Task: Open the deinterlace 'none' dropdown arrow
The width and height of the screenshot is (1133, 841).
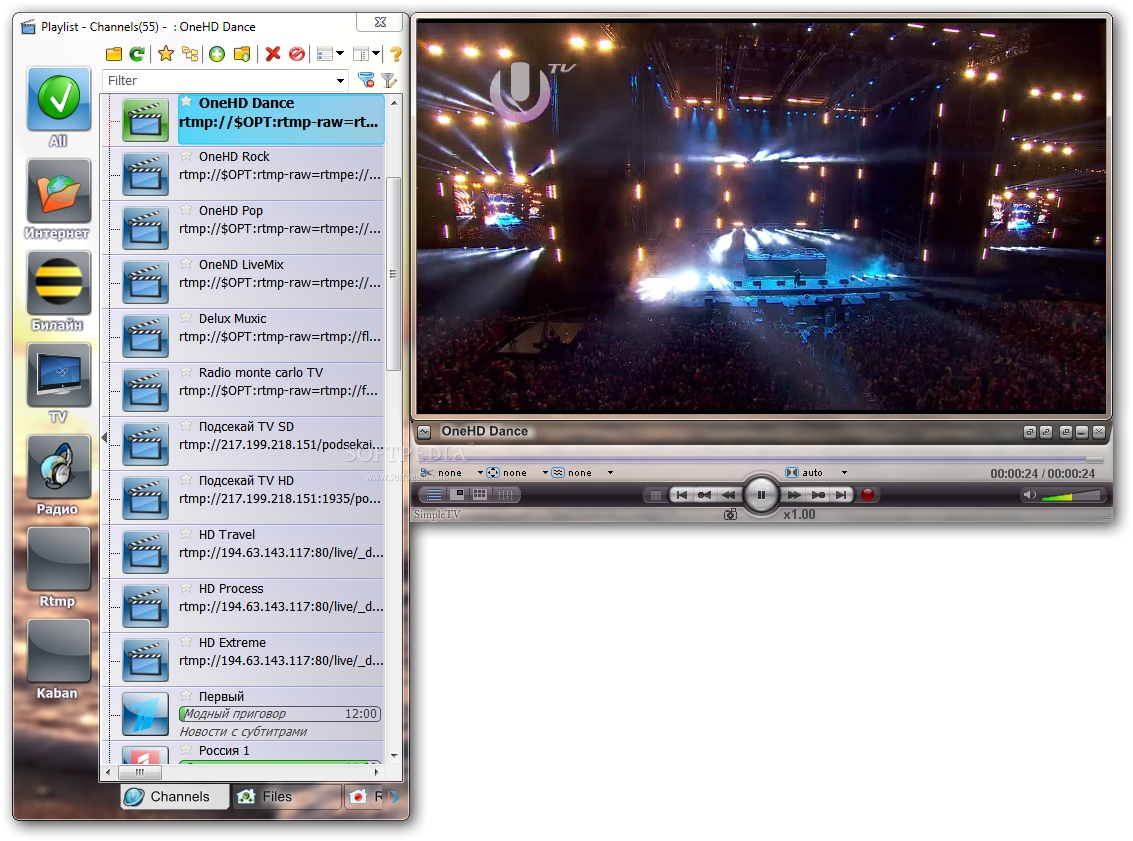Action: pyautogui.click(x=611, y=473)
